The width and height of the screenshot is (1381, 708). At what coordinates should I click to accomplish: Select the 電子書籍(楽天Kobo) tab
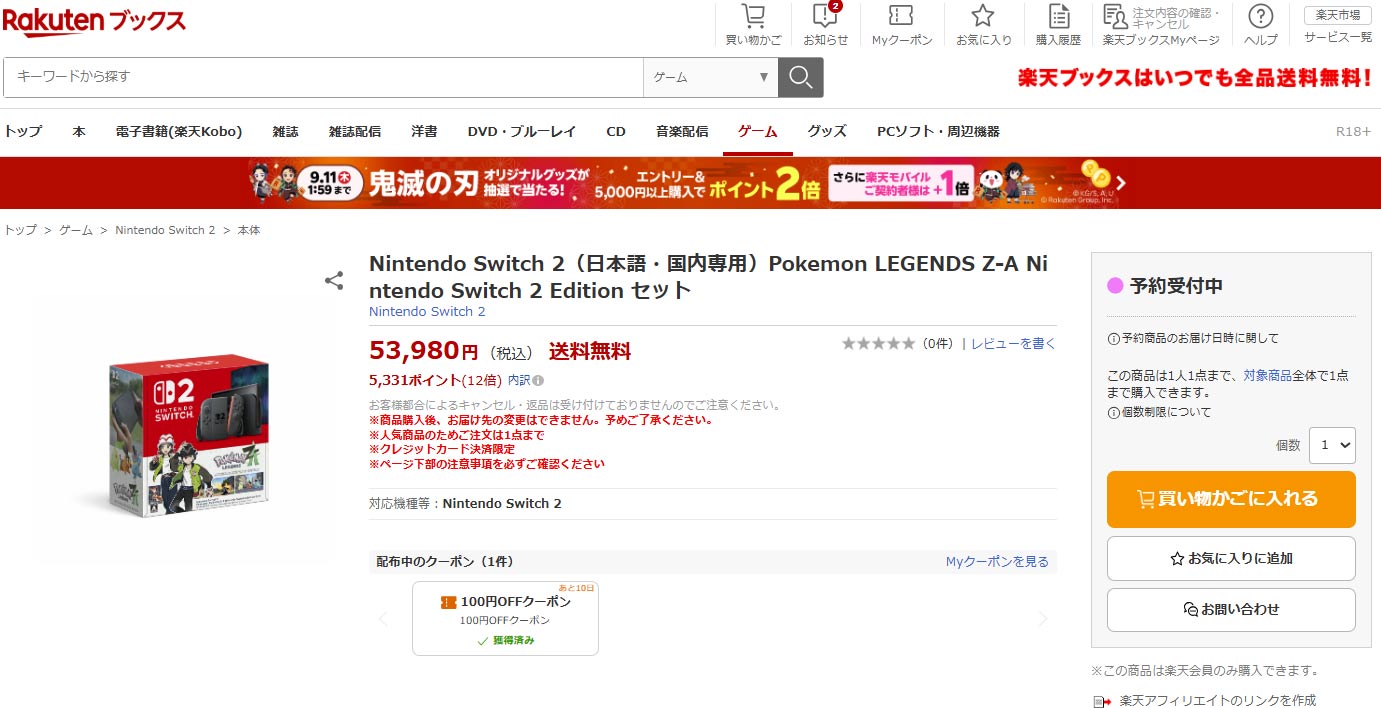179,131
